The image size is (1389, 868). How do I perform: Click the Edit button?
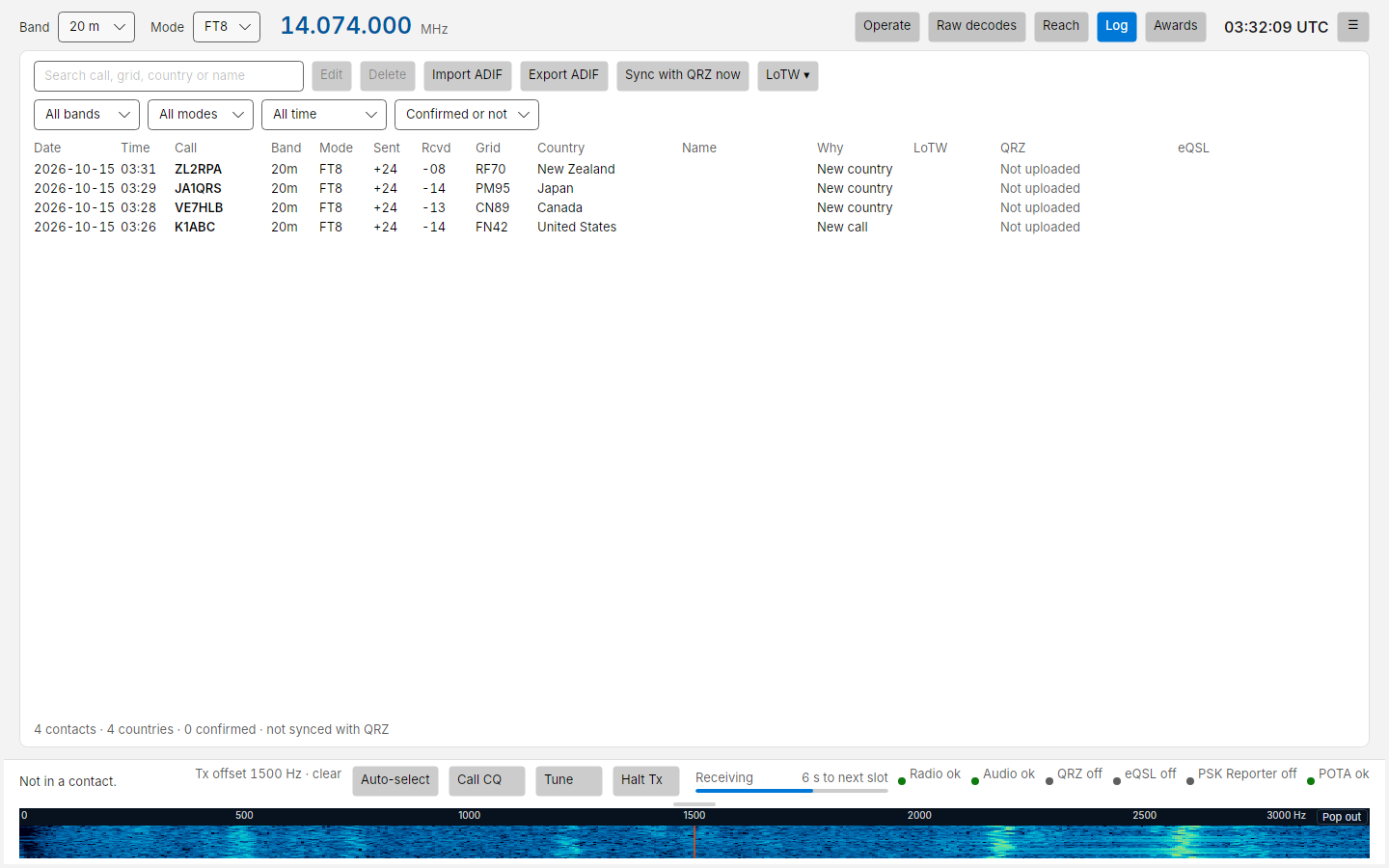click(332, 75)
